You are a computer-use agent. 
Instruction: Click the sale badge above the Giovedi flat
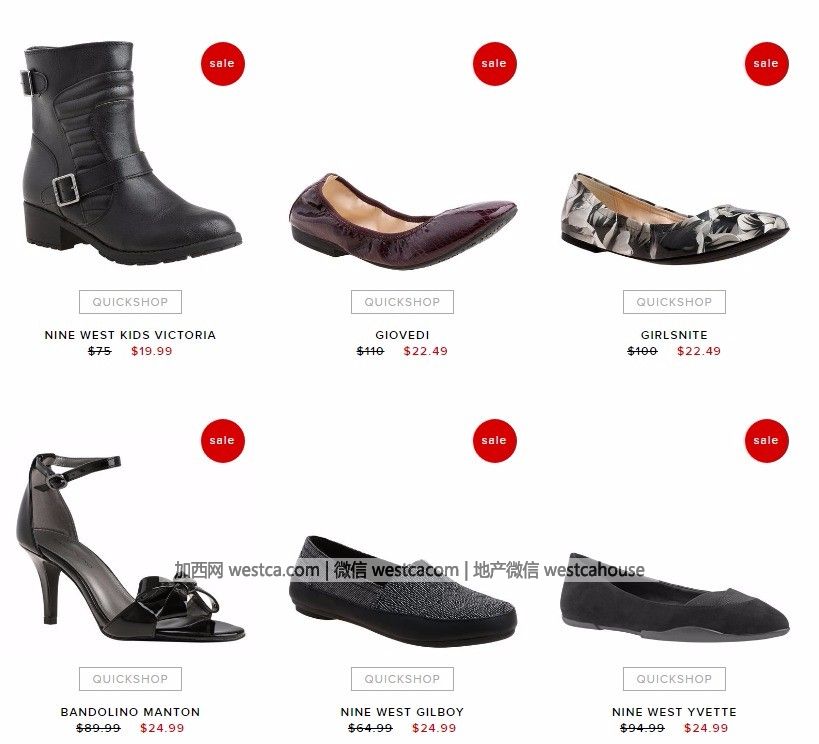(x=495, y=64)
